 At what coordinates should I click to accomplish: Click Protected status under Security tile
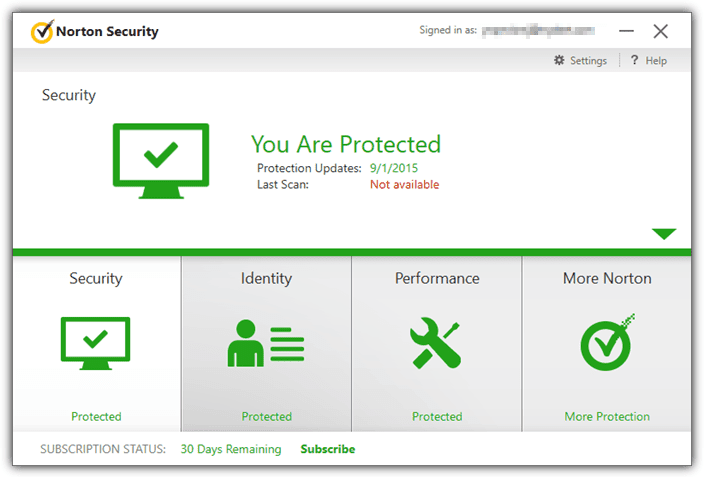coord(96,416)
